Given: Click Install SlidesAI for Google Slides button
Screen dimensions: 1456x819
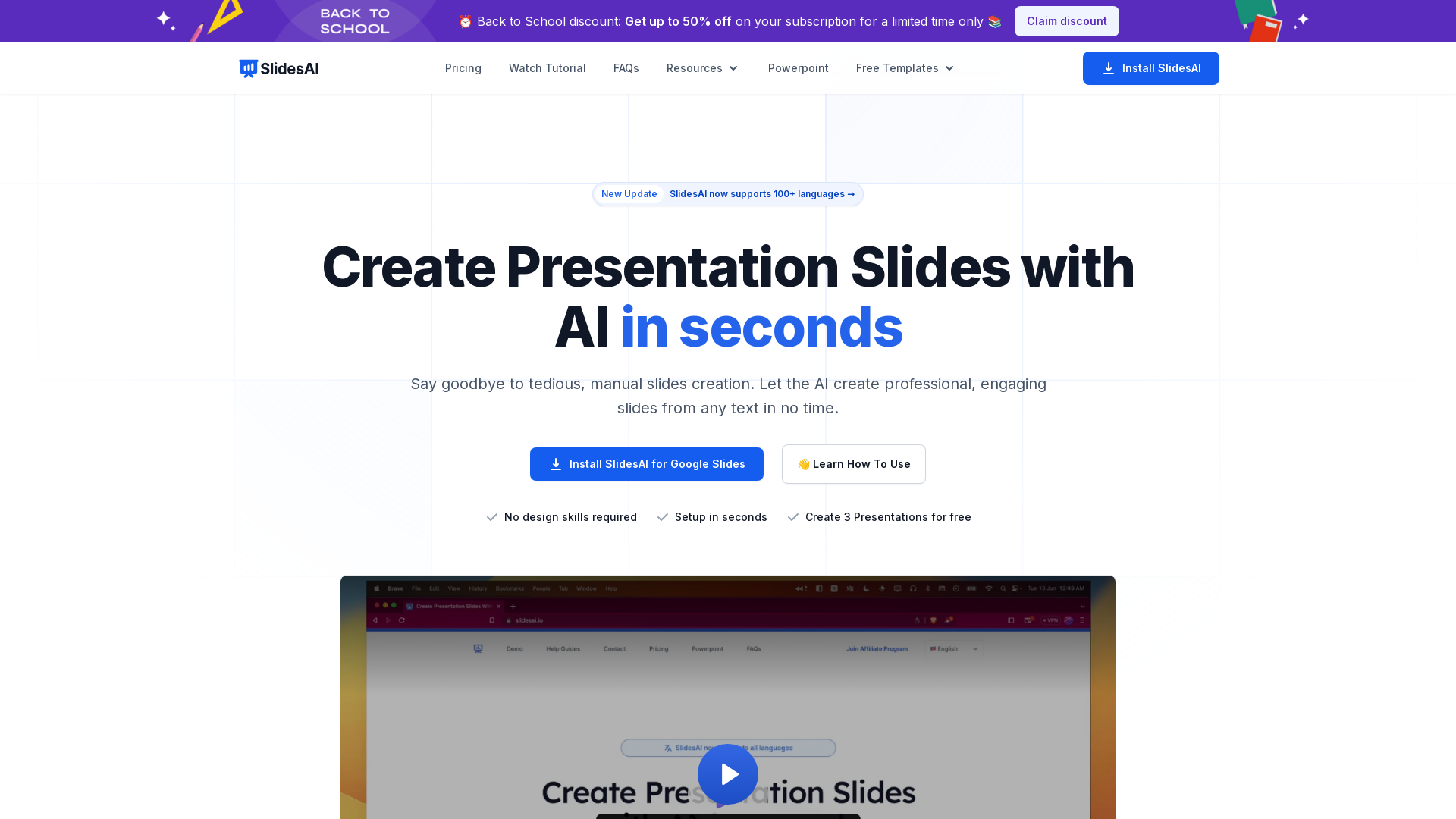Looking at the screenshot, I should [646, 464].
